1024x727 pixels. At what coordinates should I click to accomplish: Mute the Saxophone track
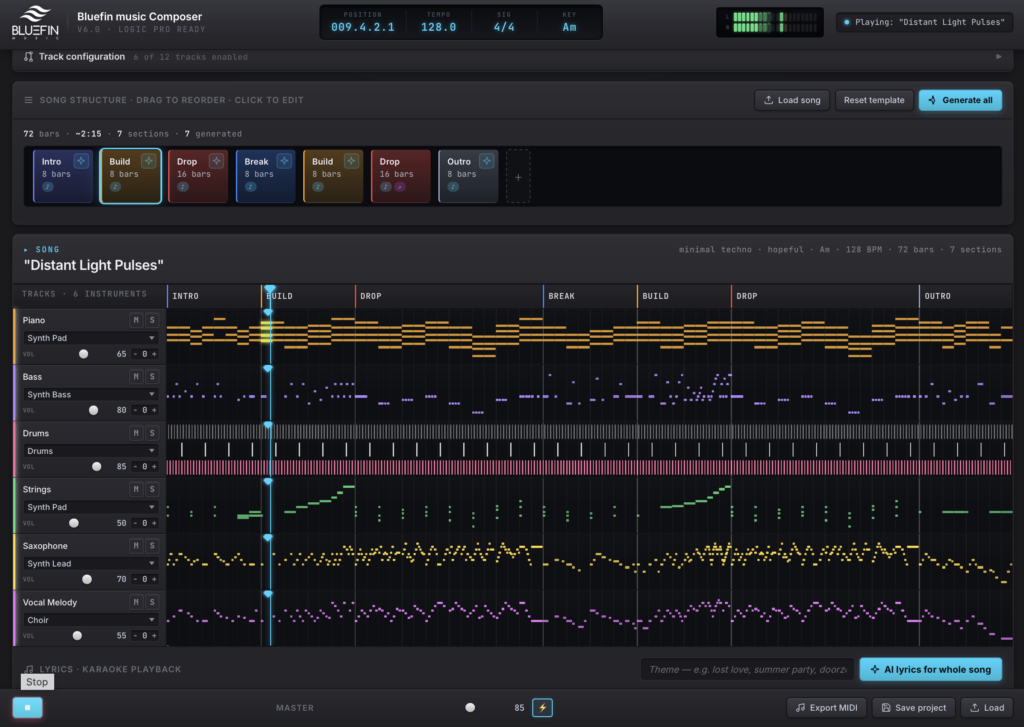click(136, 545)
